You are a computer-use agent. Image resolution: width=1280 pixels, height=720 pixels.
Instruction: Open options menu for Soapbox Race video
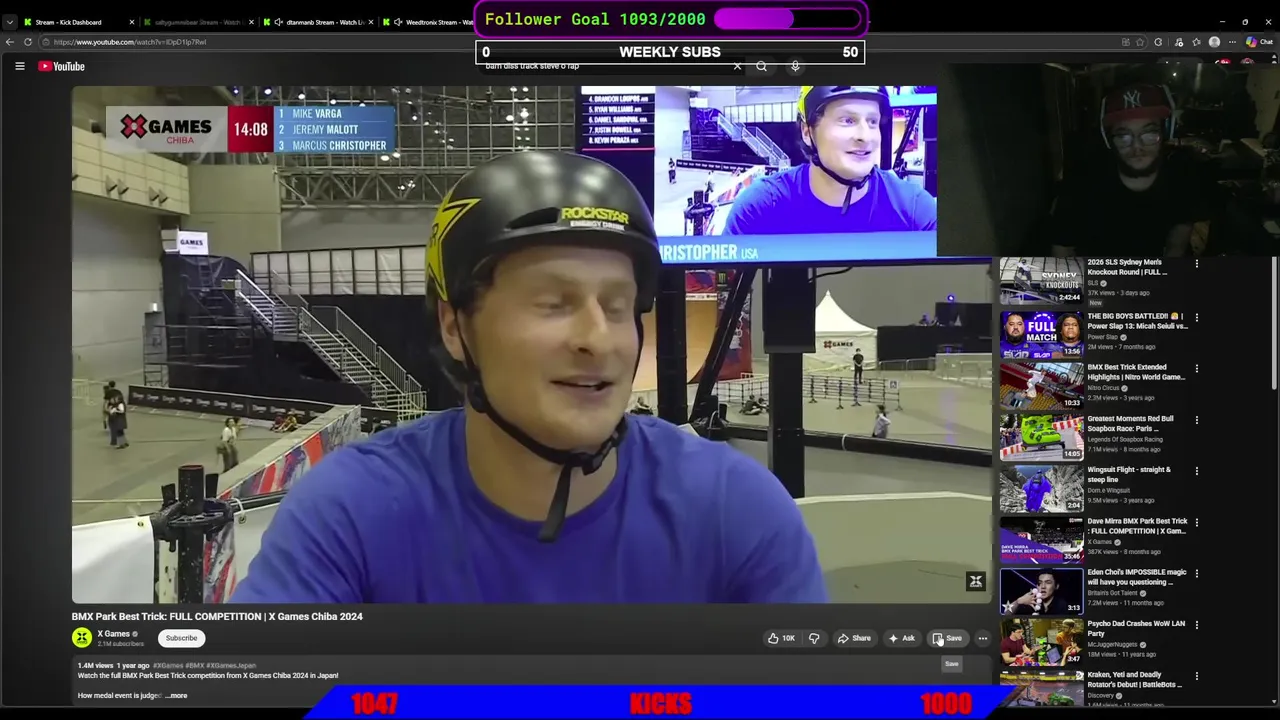pyautogui.click(x=1197, y=420)
